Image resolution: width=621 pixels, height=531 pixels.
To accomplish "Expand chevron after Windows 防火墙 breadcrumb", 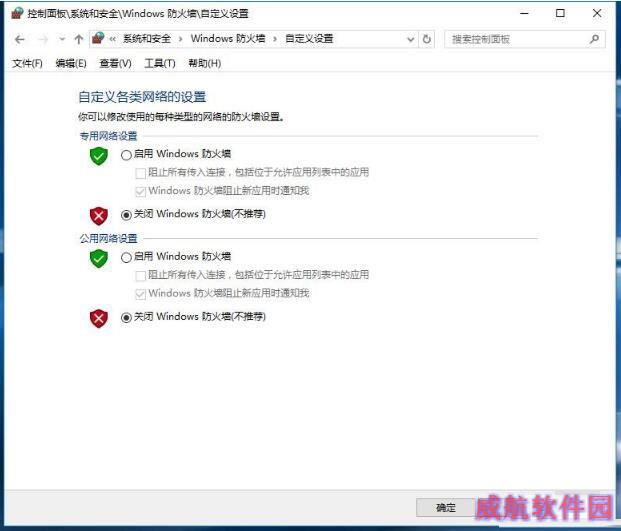I will point(275,39).
